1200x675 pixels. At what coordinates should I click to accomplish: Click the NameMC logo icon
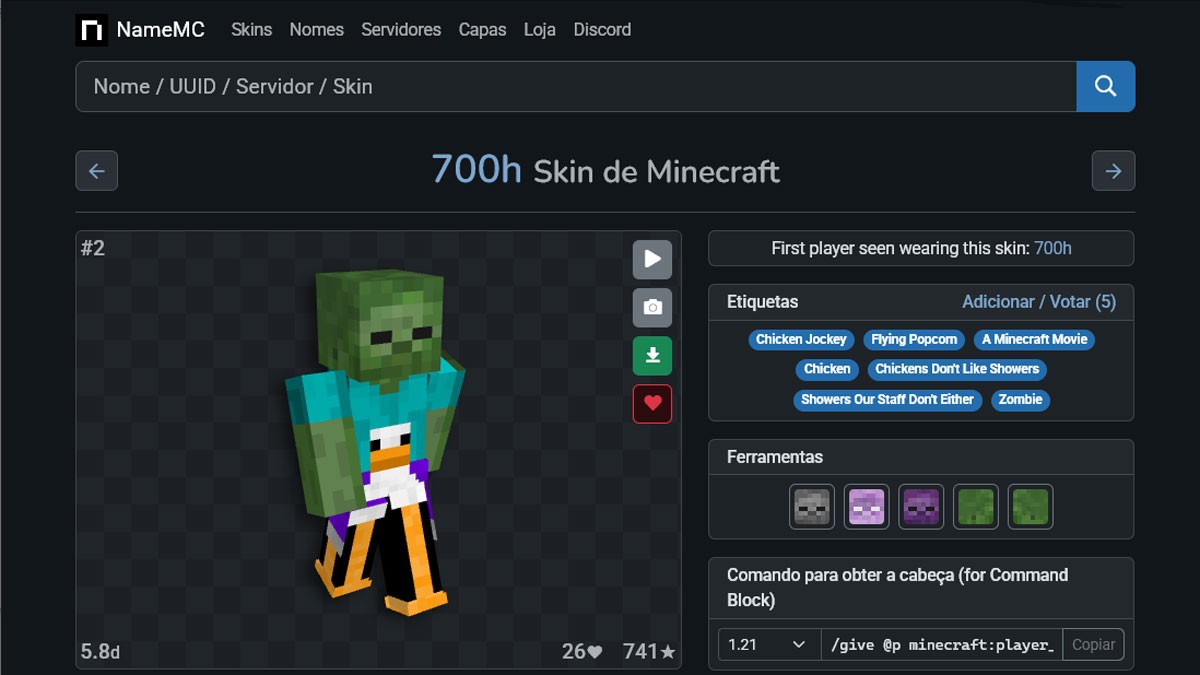pos(92,30)
